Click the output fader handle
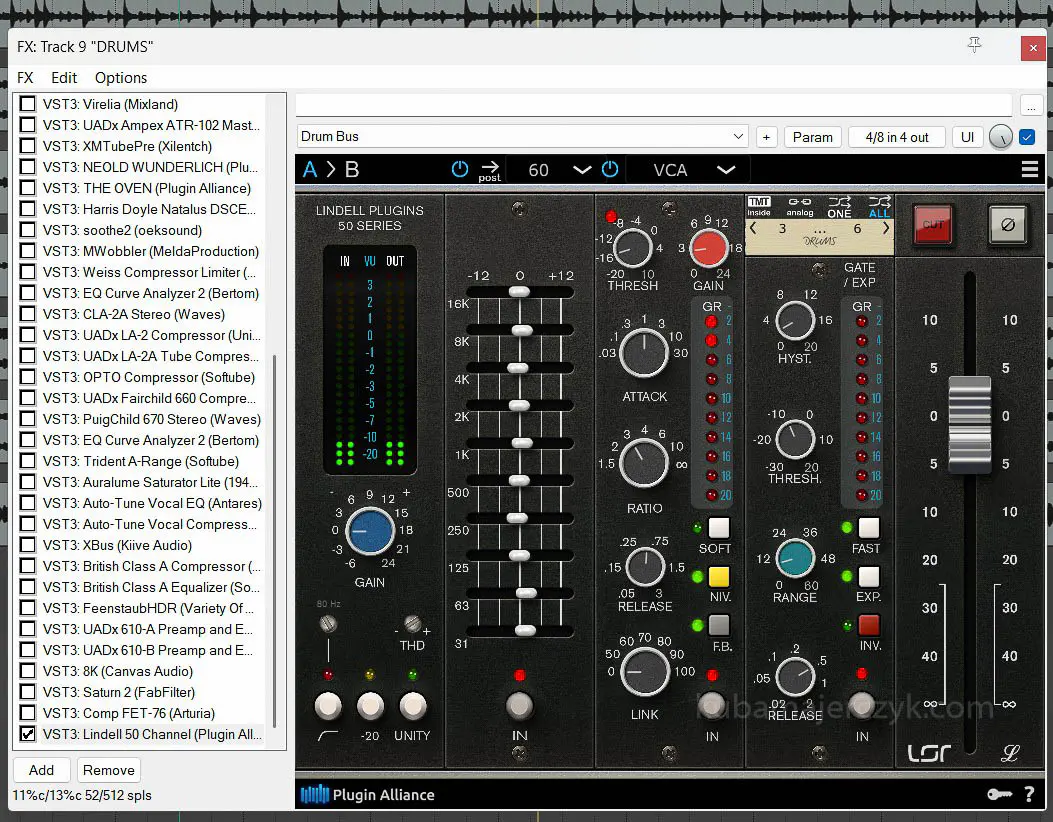1053x822 pixels. pyautogui.click(x=969, y=425)
